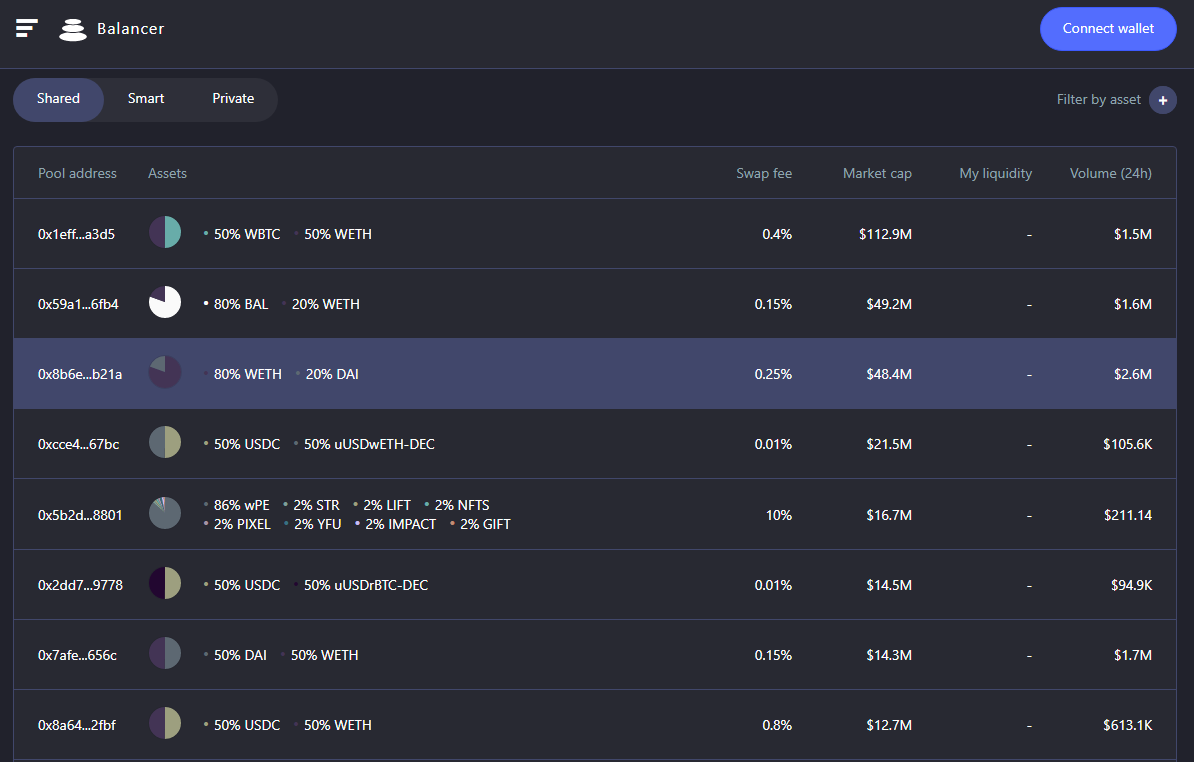Viewport: 1194px width, 762px height.
Task: Click the 10% swap fee value
Action: tap(779, 515)
